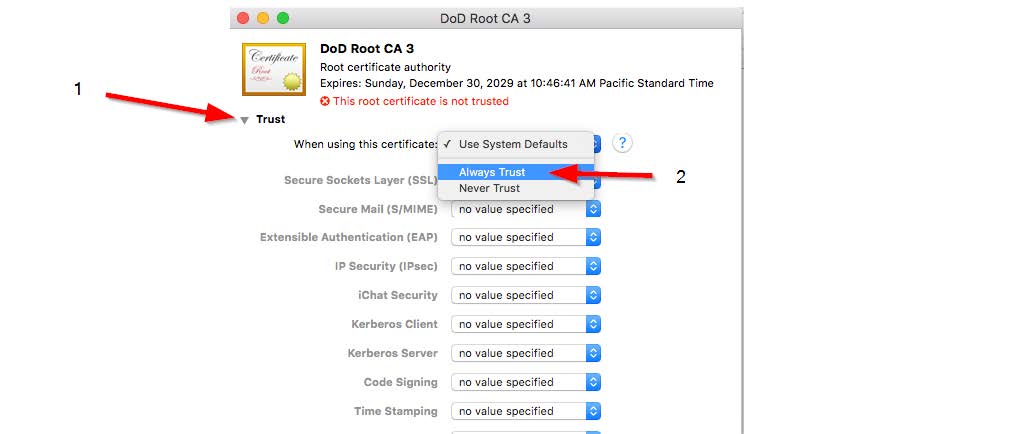Open the IP Security (IPsec) dropdown

[x=526, y=266]
